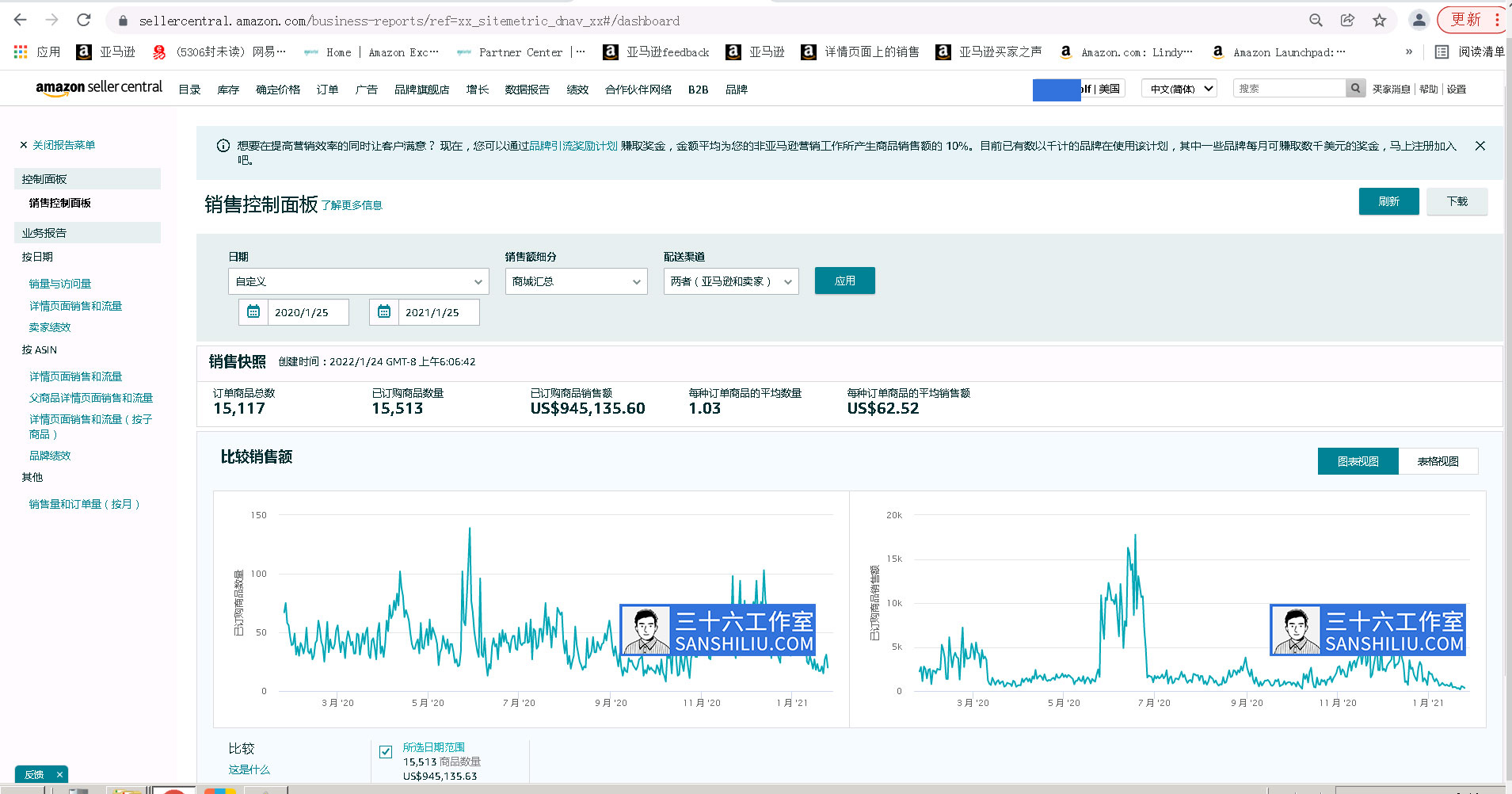Click the 刷新 refresh button
This screenshot has height=794, width=1512.
[x=1388, y=201]
